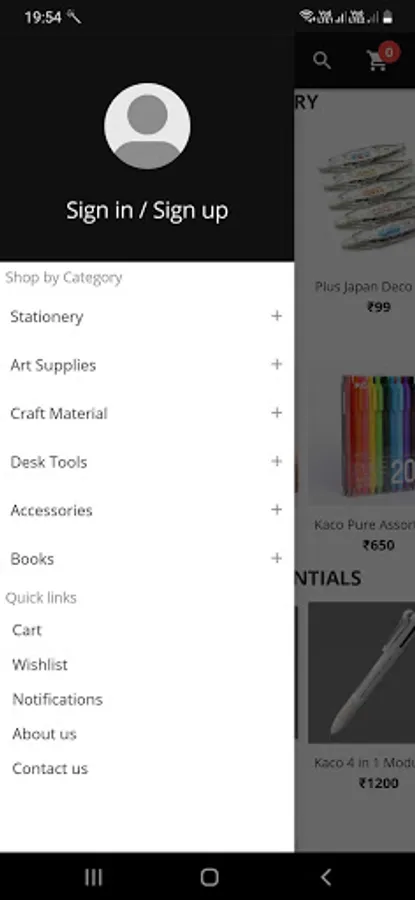Open the Notifications quick link
The image size is (415, 900).
pyautogui.click(x=57, y=699)
